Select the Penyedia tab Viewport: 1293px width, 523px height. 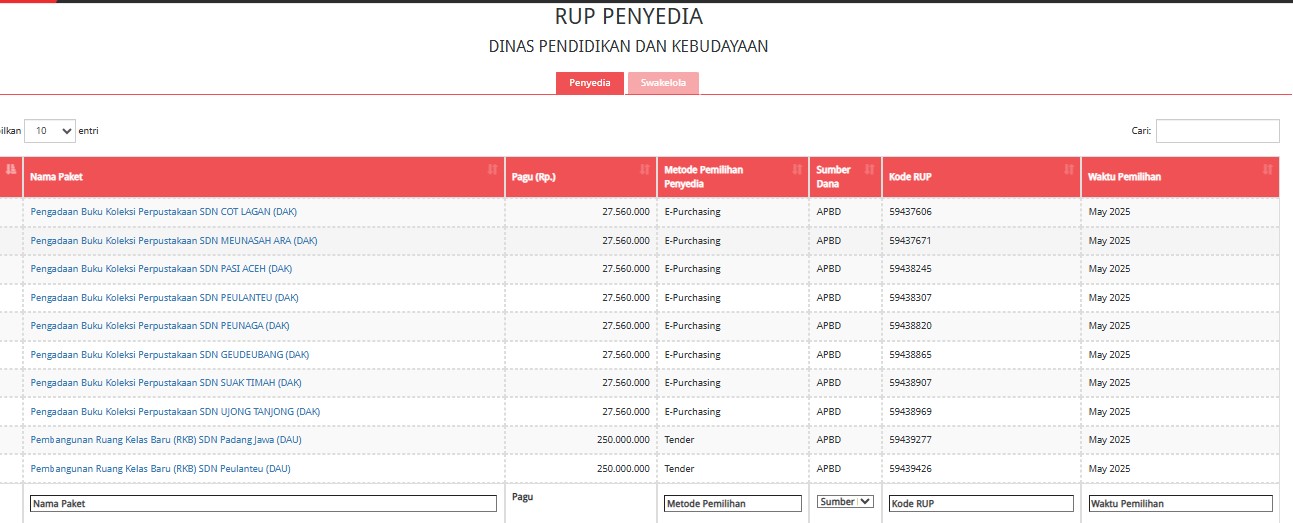point(590,83)
